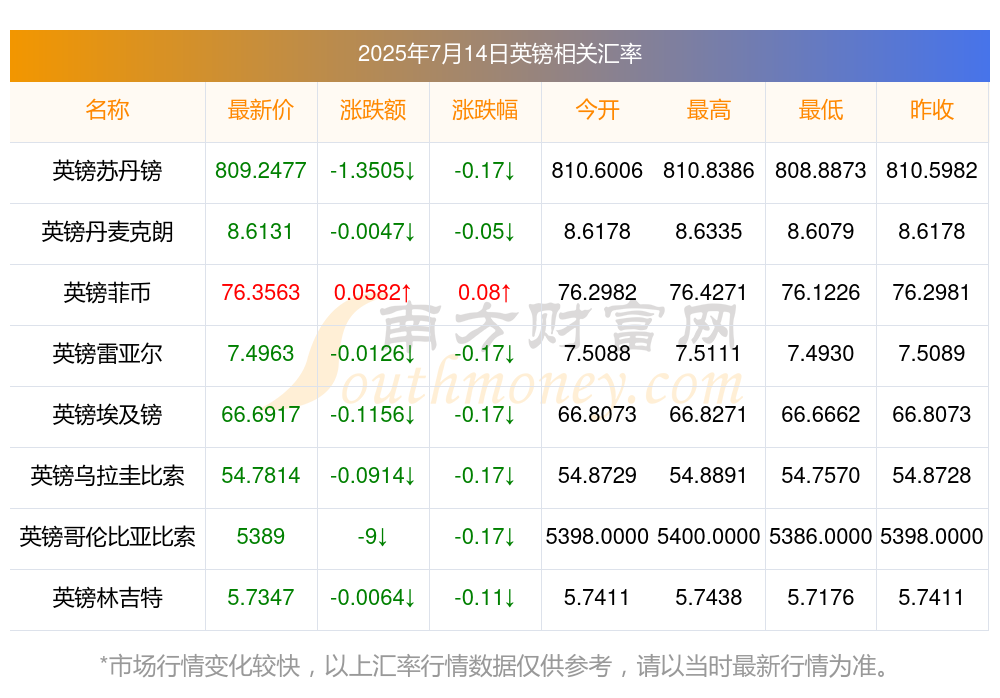Click latest price 66.6917
The image size is (1000, 698).
click(x=260, y=415)
